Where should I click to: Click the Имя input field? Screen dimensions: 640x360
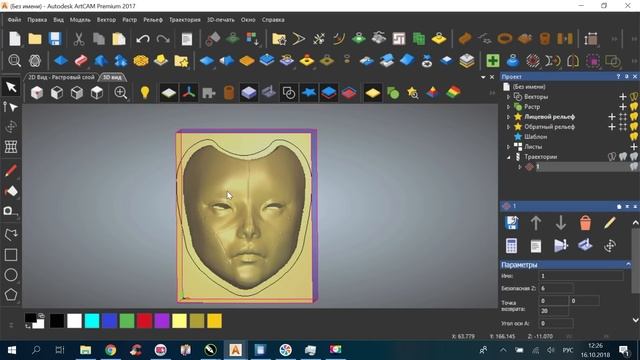[581, 276]
